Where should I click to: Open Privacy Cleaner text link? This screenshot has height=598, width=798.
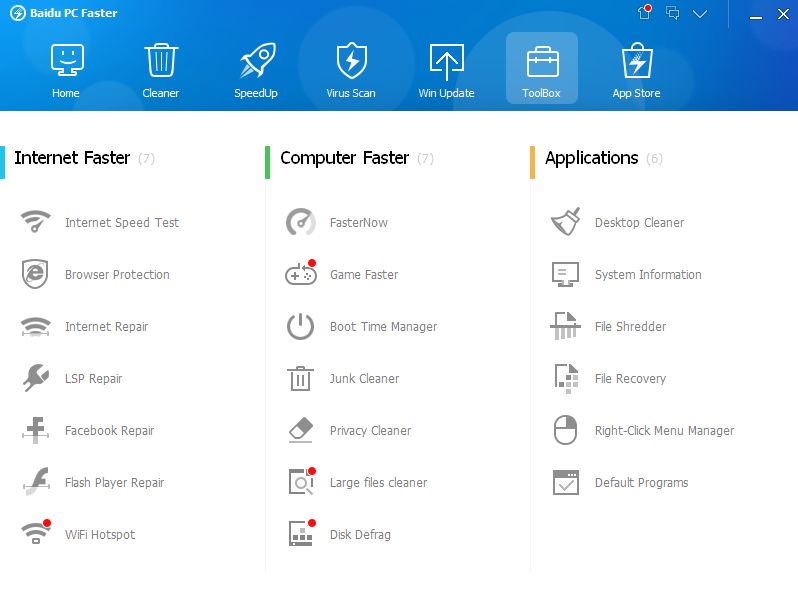pyautogui.click(x=370, y=431)
